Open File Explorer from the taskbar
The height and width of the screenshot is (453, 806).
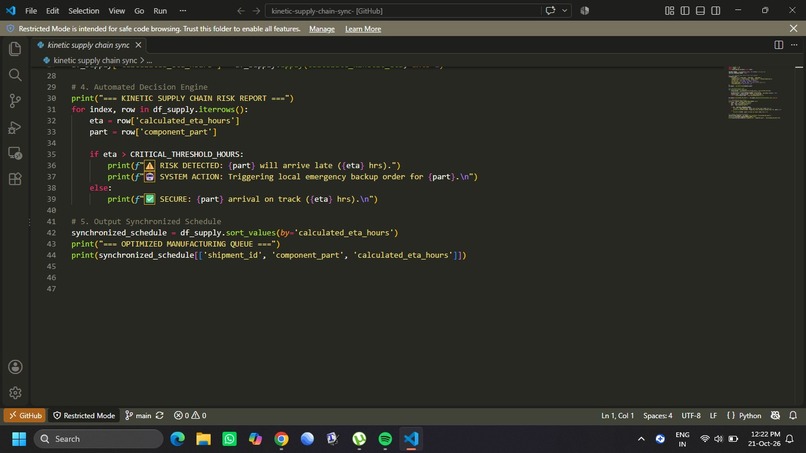click(204, 439)
